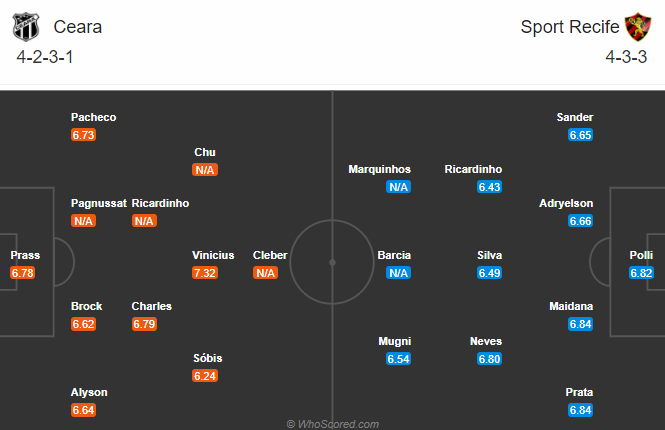Screen dimensions: 665x430
Task: Click the Sport Recife club crest icon
Action: pyautogui.click(x=637, y=26)
